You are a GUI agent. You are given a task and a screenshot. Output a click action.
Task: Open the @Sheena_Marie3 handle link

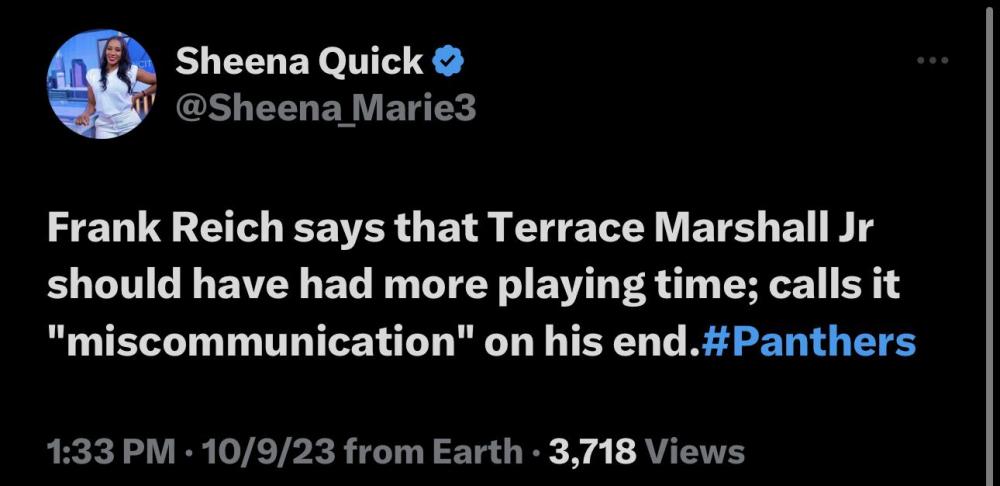click(326, 108)
